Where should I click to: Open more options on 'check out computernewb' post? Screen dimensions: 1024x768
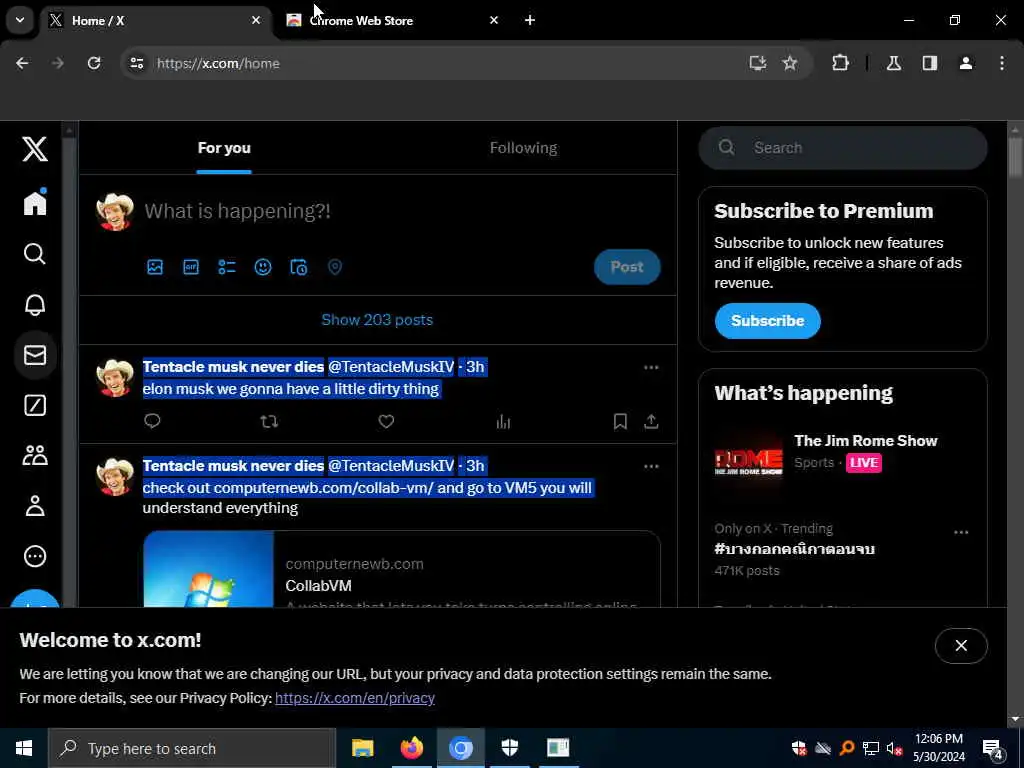651,466
